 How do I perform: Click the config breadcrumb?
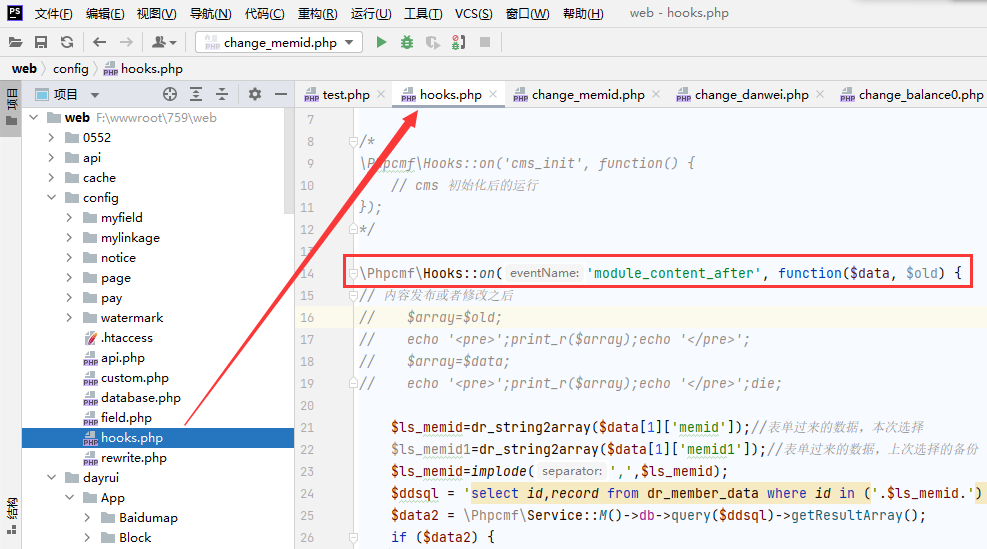[x=70, y=69]
